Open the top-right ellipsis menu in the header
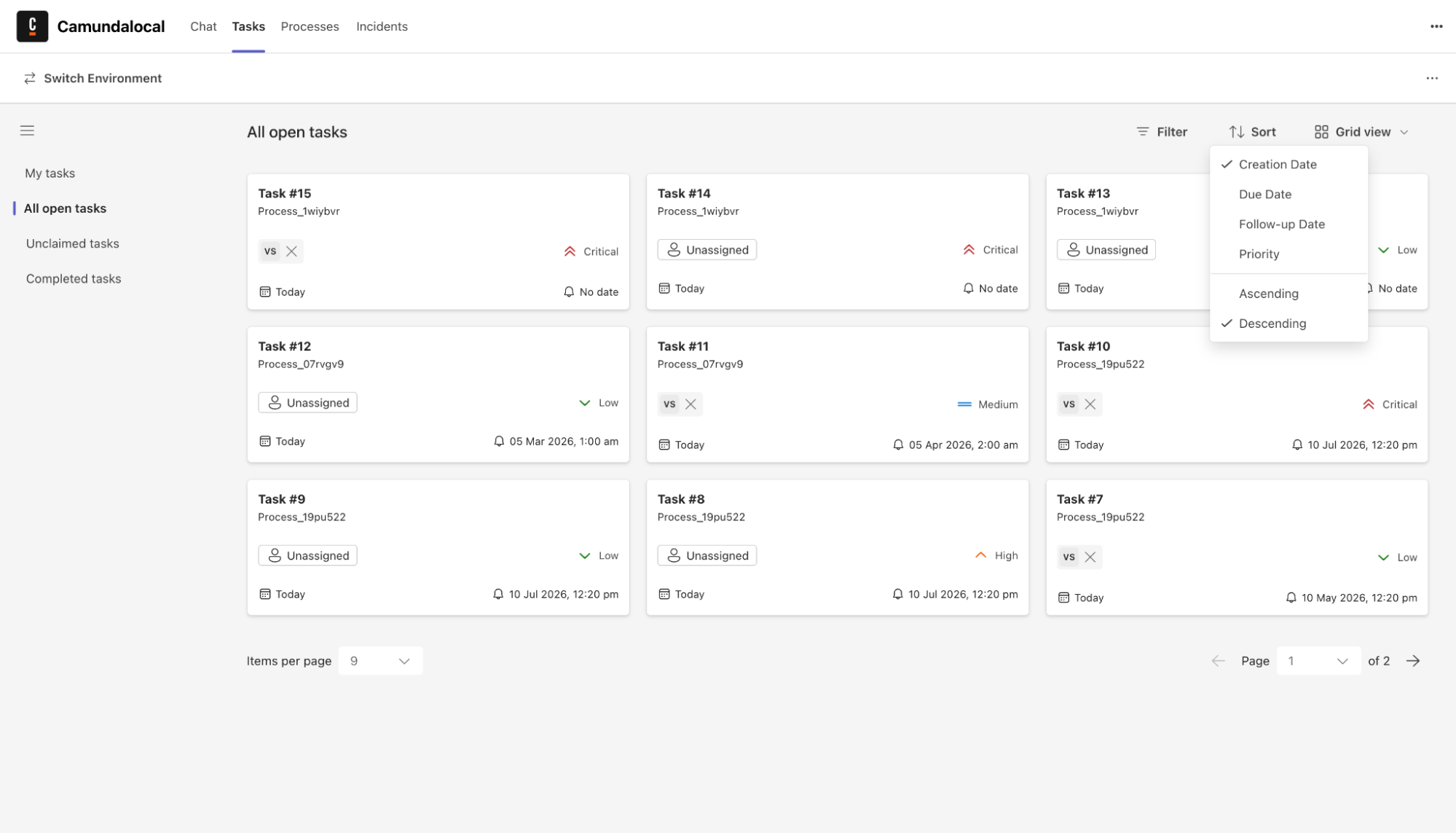 click(1436, 26)
